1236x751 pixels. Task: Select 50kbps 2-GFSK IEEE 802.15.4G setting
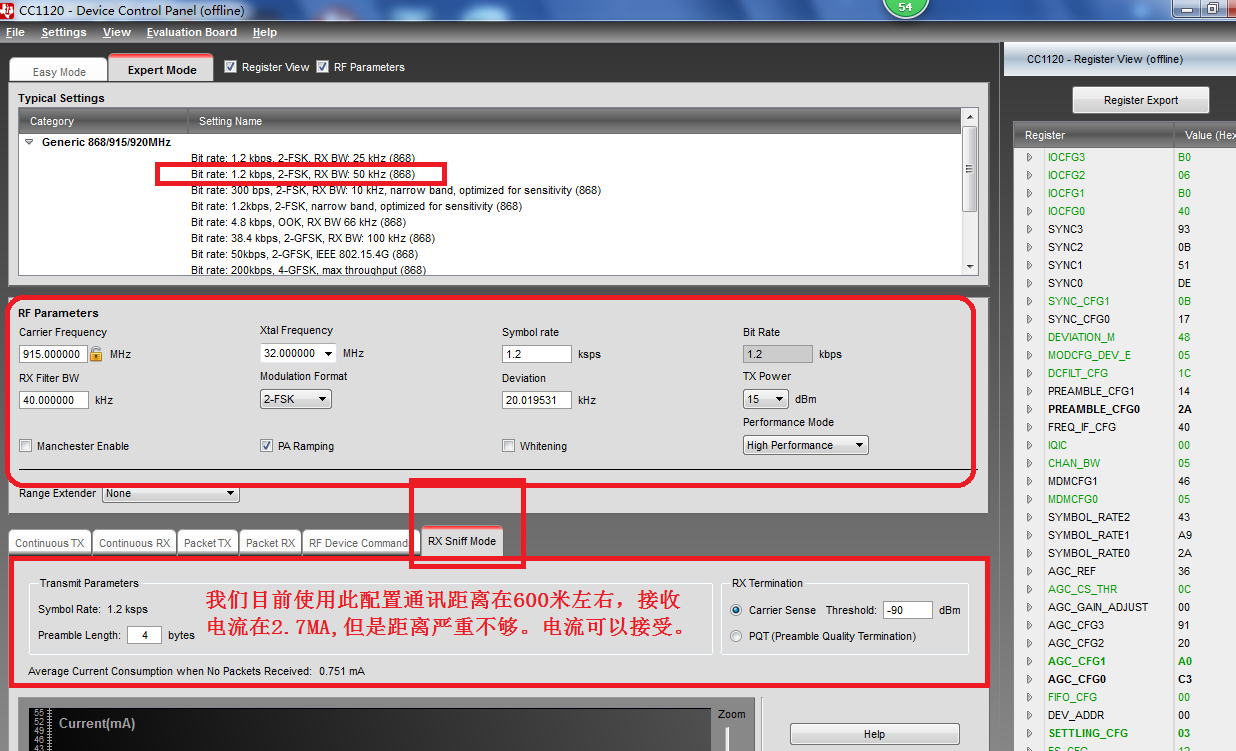(304, 254)
